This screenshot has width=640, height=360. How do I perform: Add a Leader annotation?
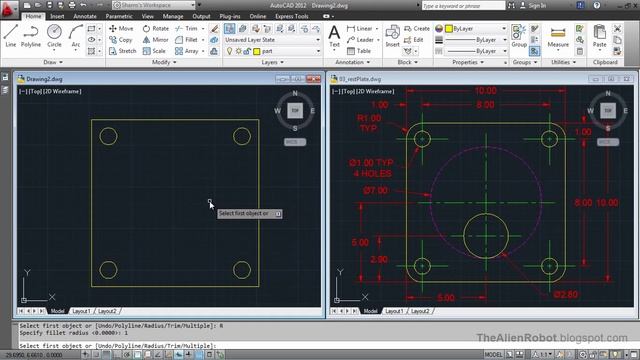click(x=360, y=40)
